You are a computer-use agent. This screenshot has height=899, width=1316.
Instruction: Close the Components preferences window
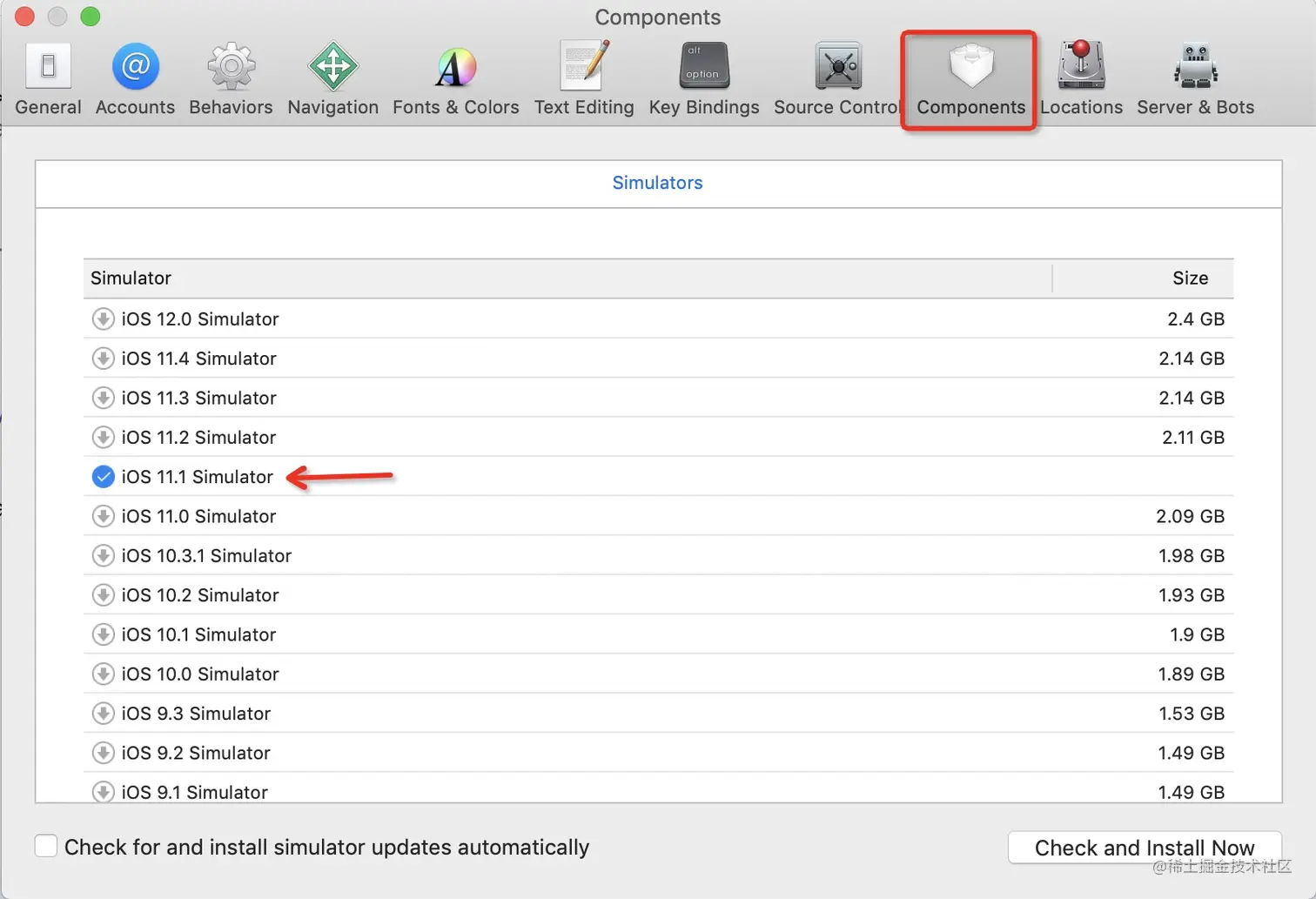pyautogui.click(x=24, y=16)
